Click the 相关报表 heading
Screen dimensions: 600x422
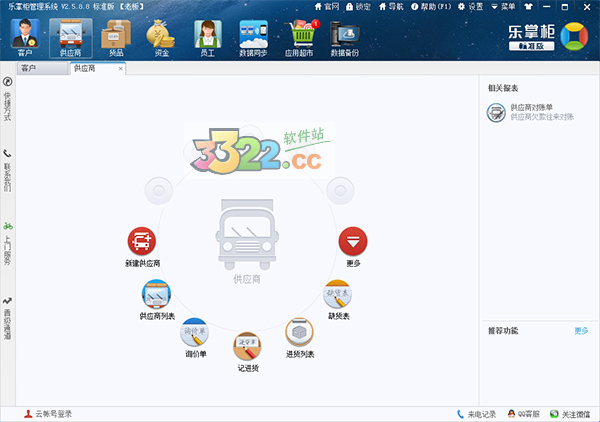[503, 88]
